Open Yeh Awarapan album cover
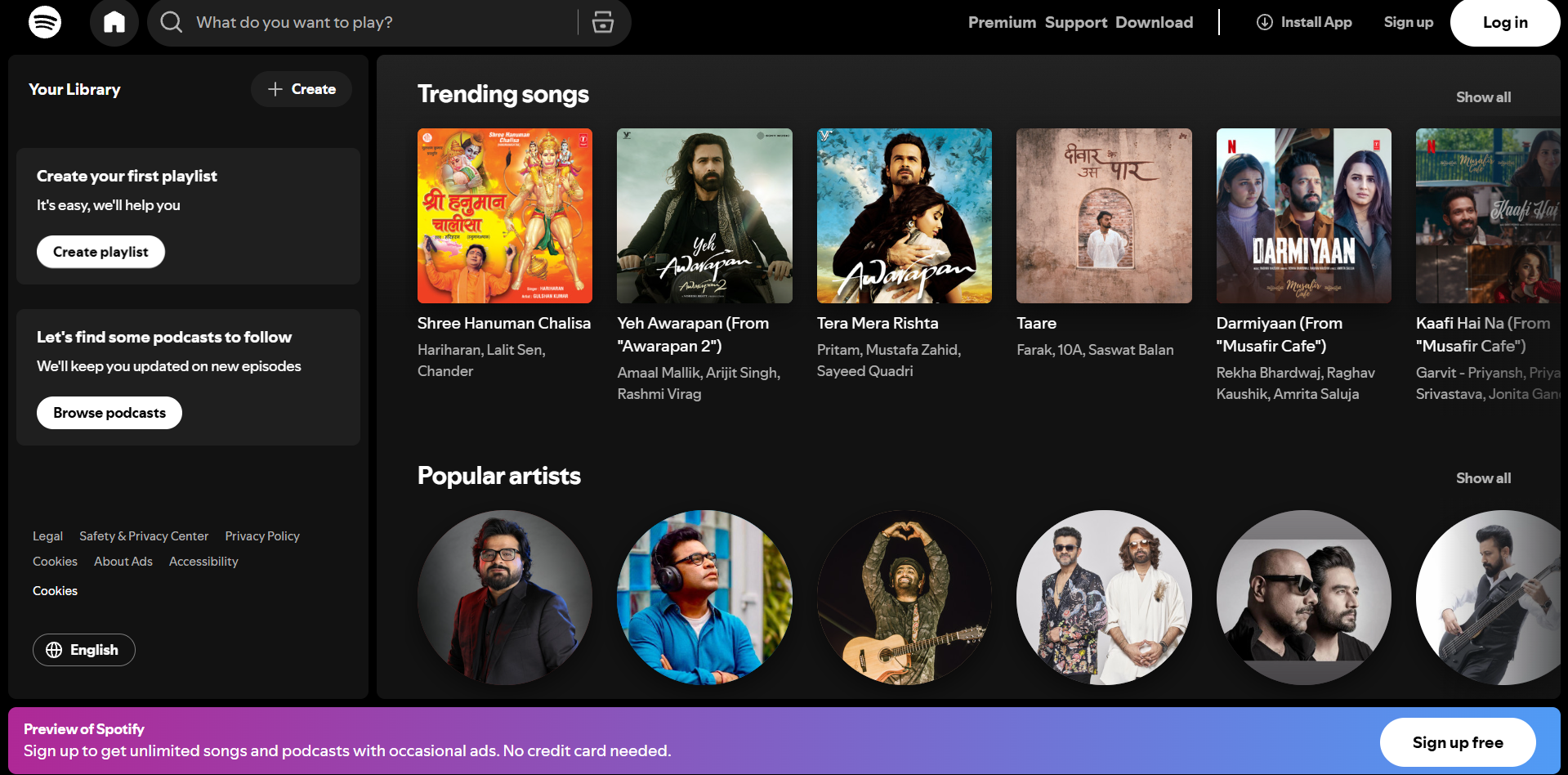 tap(704, 216)
